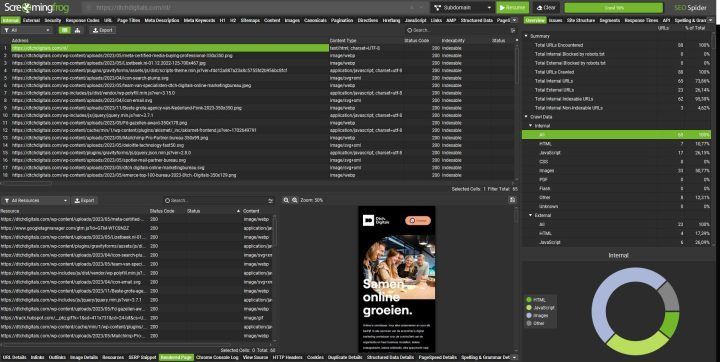
Task: Collapse the Internal tree node
Action: (x=530, y=125)
